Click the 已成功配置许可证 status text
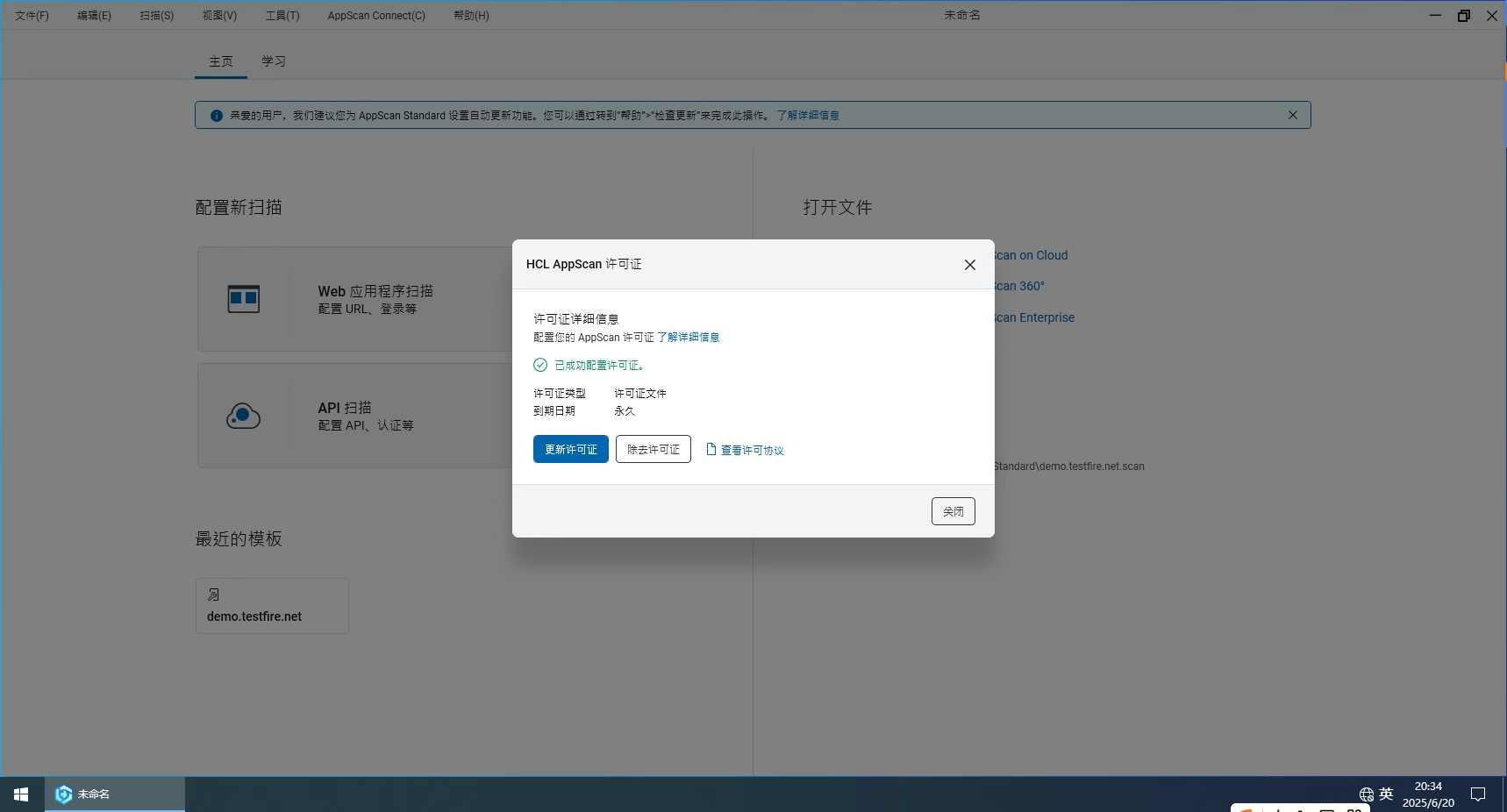 tap(600, 365)
